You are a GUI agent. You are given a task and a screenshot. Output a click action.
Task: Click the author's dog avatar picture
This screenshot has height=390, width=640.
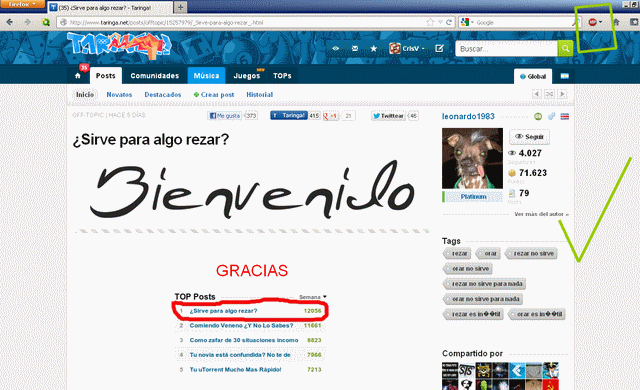472,158
